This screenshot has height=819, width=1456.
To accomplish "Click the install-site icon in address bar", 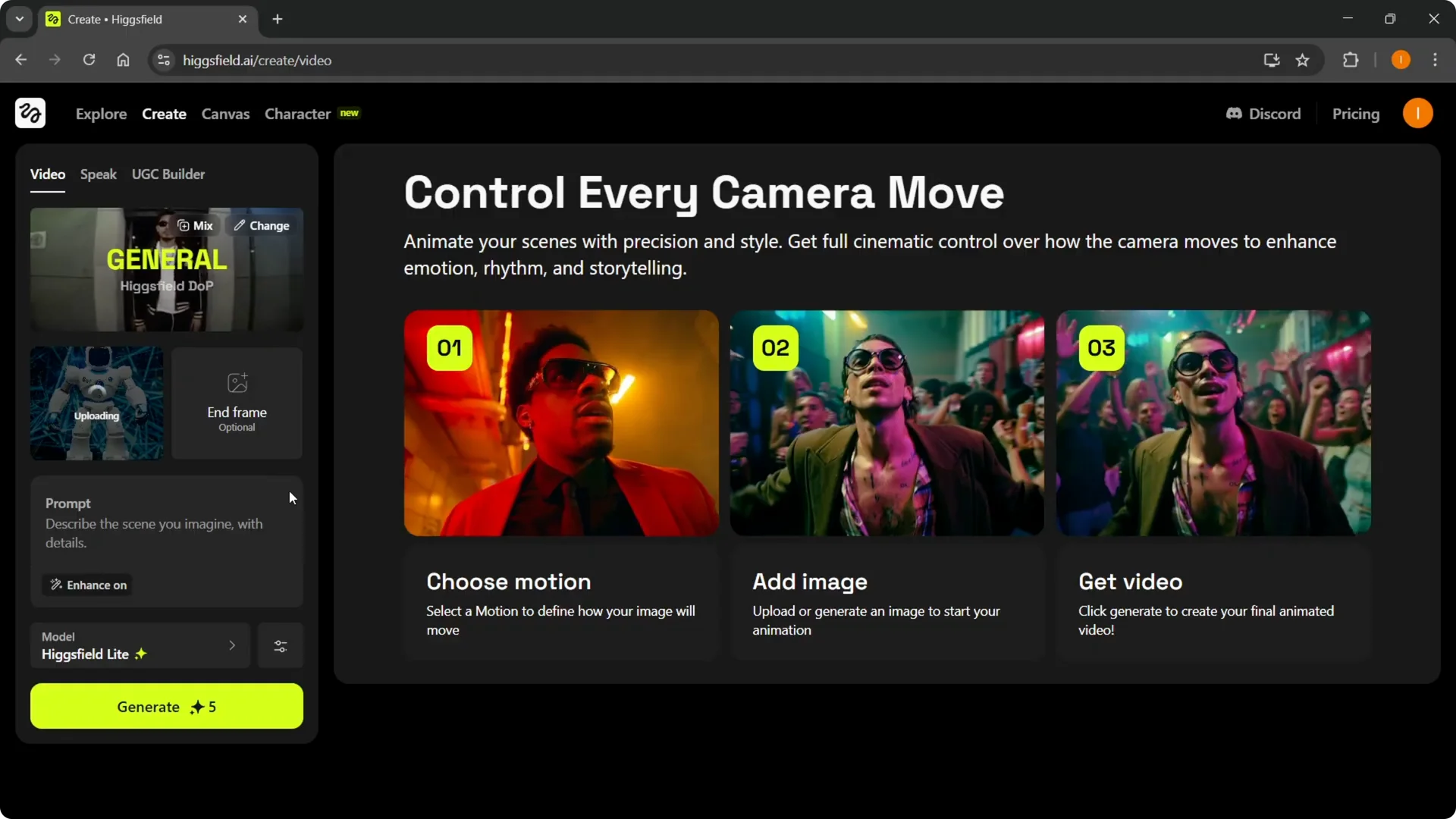I will (x=1271, y=60).
